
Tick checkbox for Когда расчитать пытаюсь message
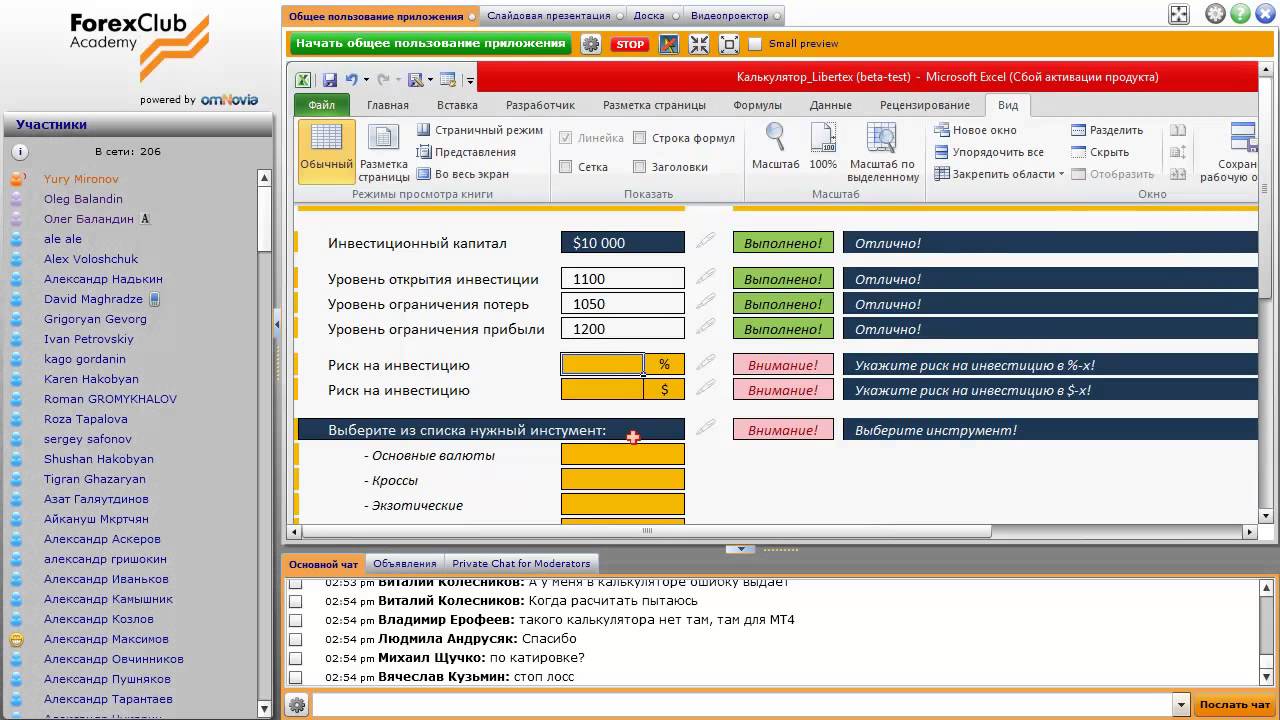295,601
